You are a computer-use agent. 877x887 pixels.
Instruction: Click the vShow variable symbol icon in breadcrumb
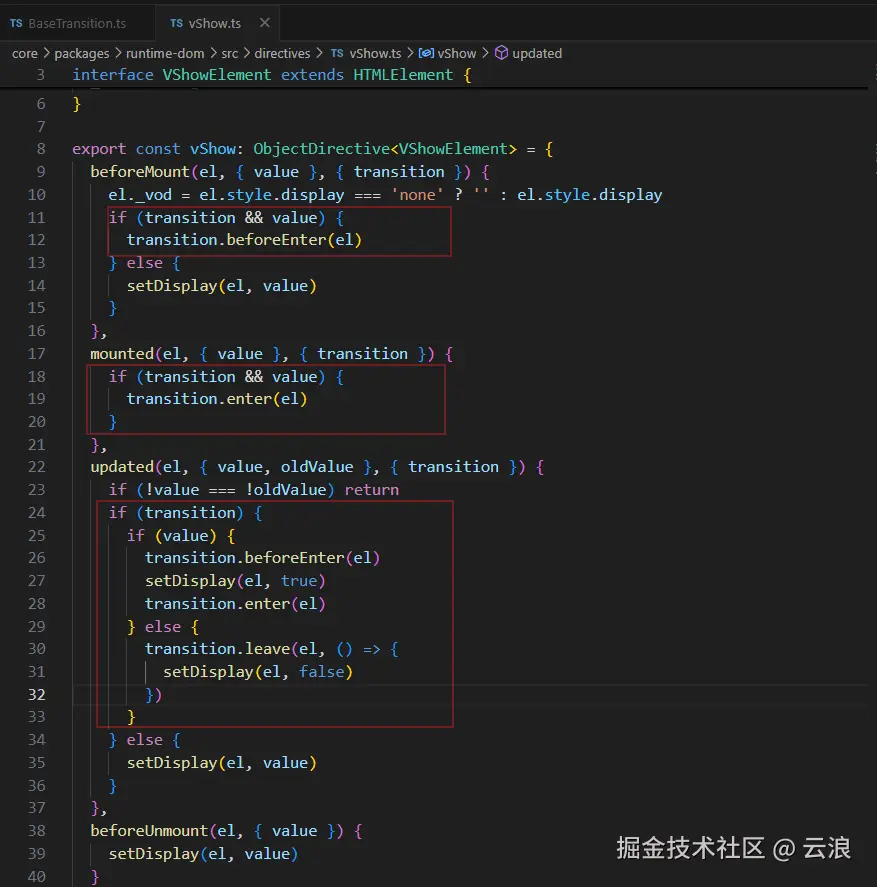click(426, 53)
